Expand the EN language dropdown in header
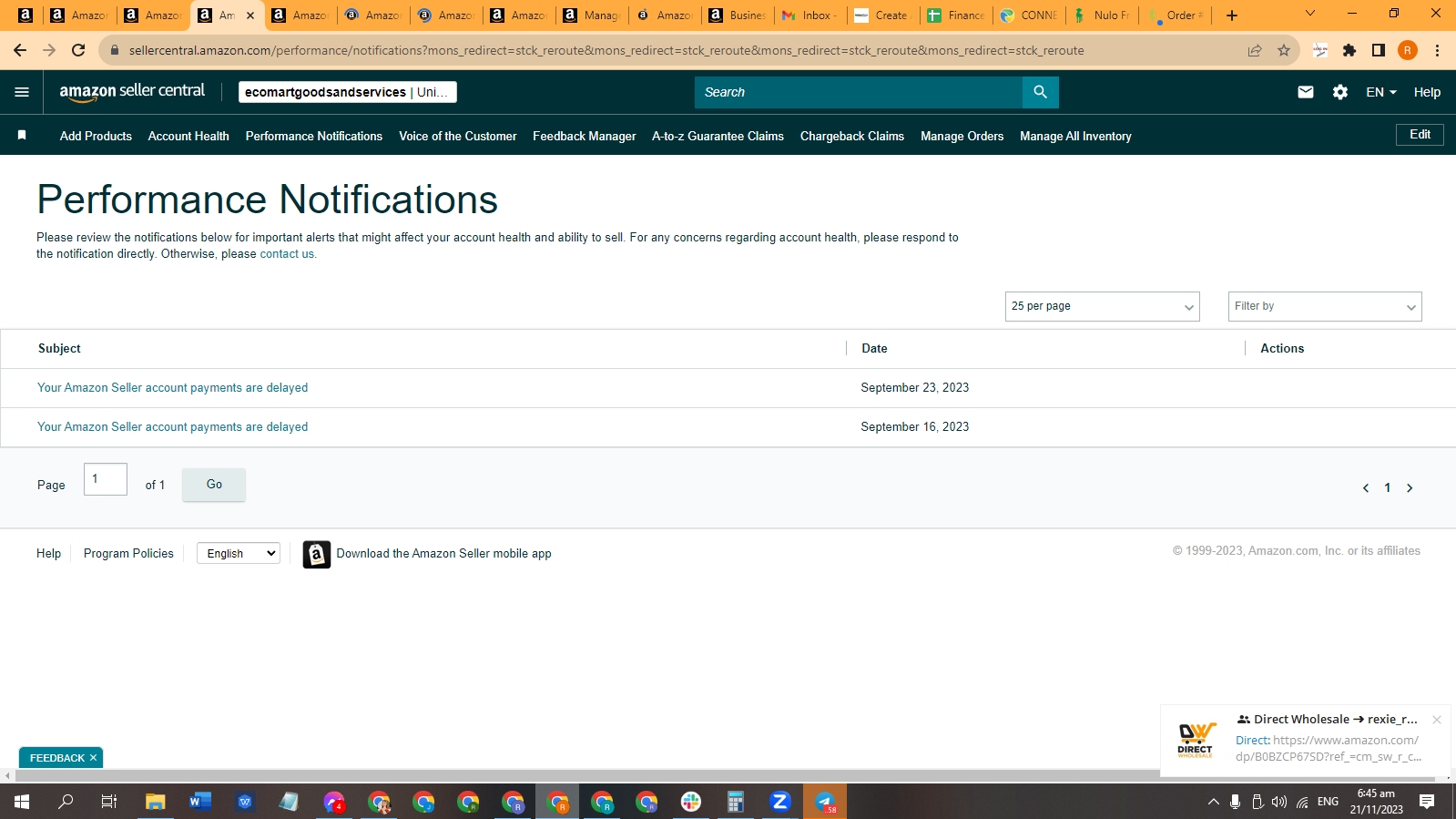Screen dimensions: 1456x819 pos(1380,92)
